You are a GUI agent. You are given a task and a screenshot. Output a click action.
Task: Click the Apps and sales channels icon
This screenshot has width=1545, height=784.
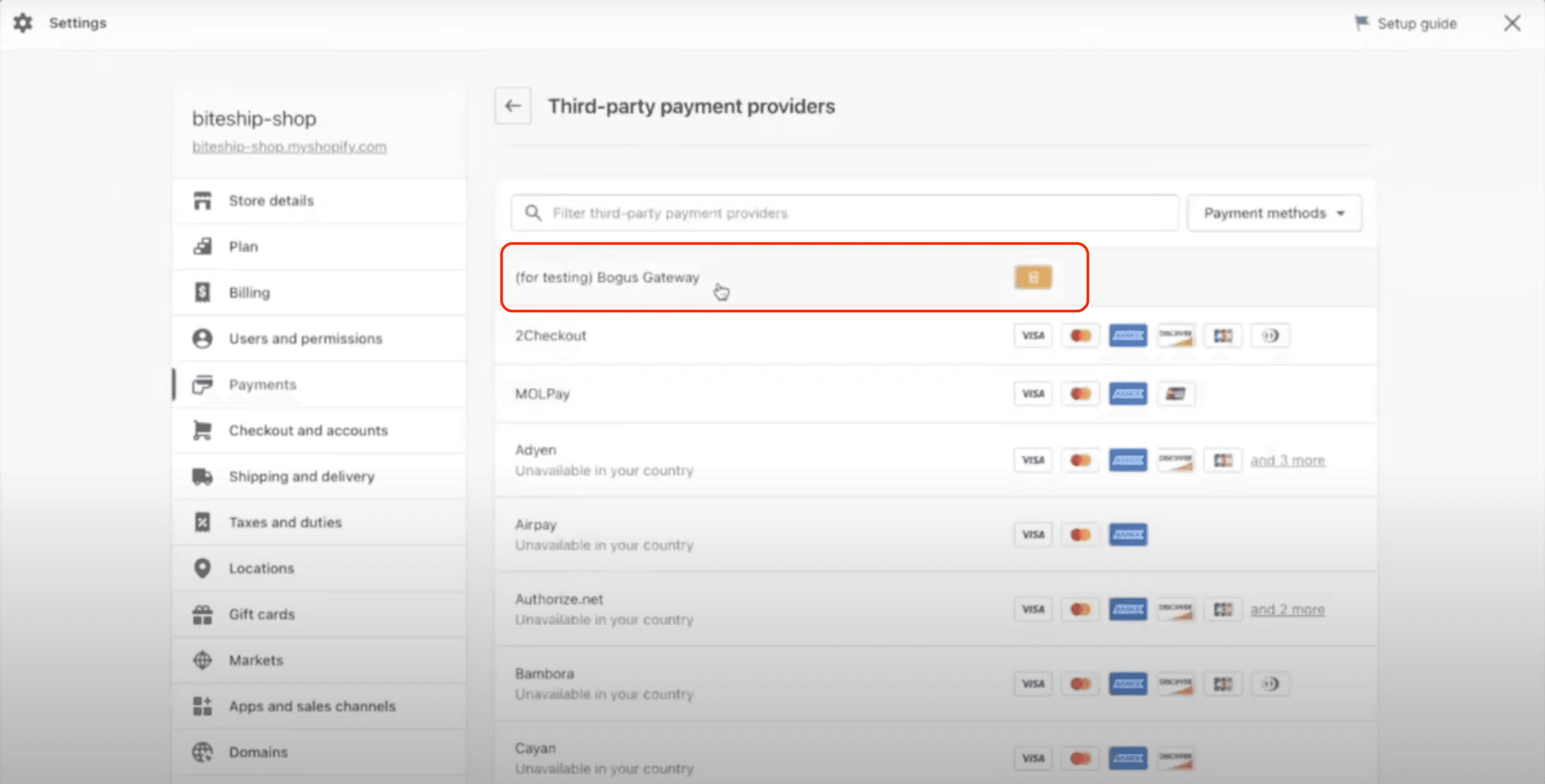tap(203, 706)
